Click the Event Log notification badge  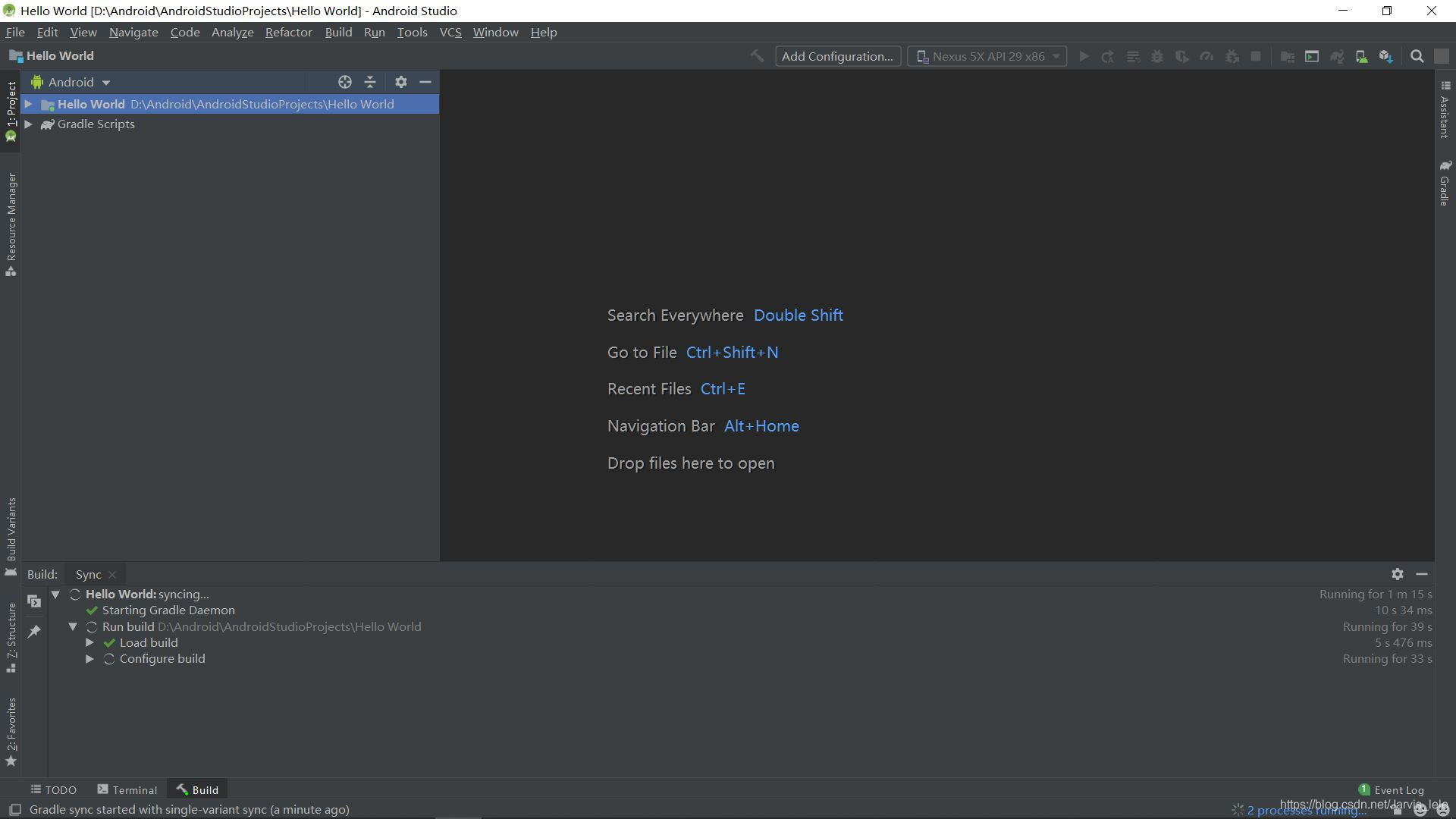tap(1364, 789)
